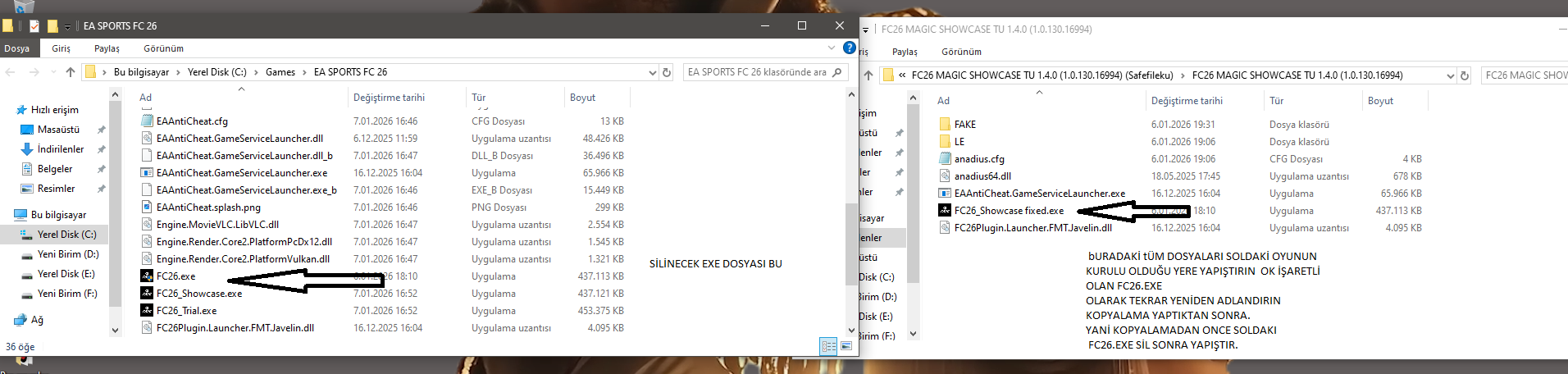Click the blue Help icon in the left window
This screenshot has width=1568, height=374.
pos(850,48)
